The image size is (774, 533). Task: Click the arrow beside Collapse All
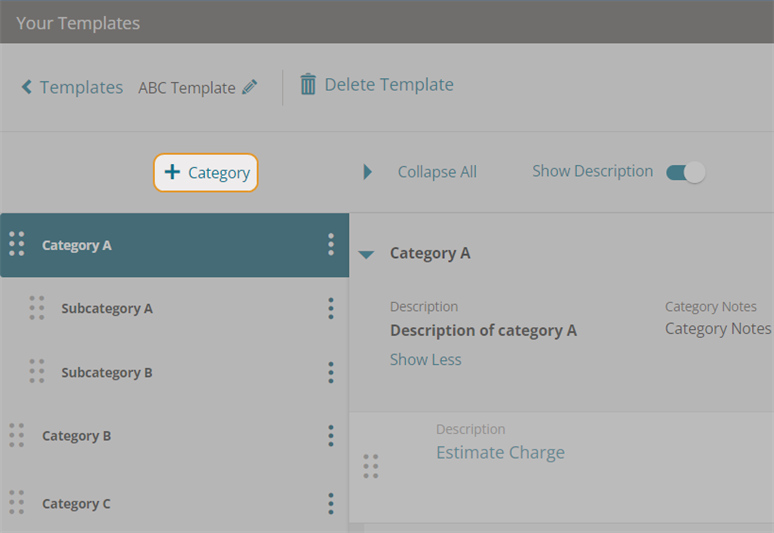pos(367,172)
